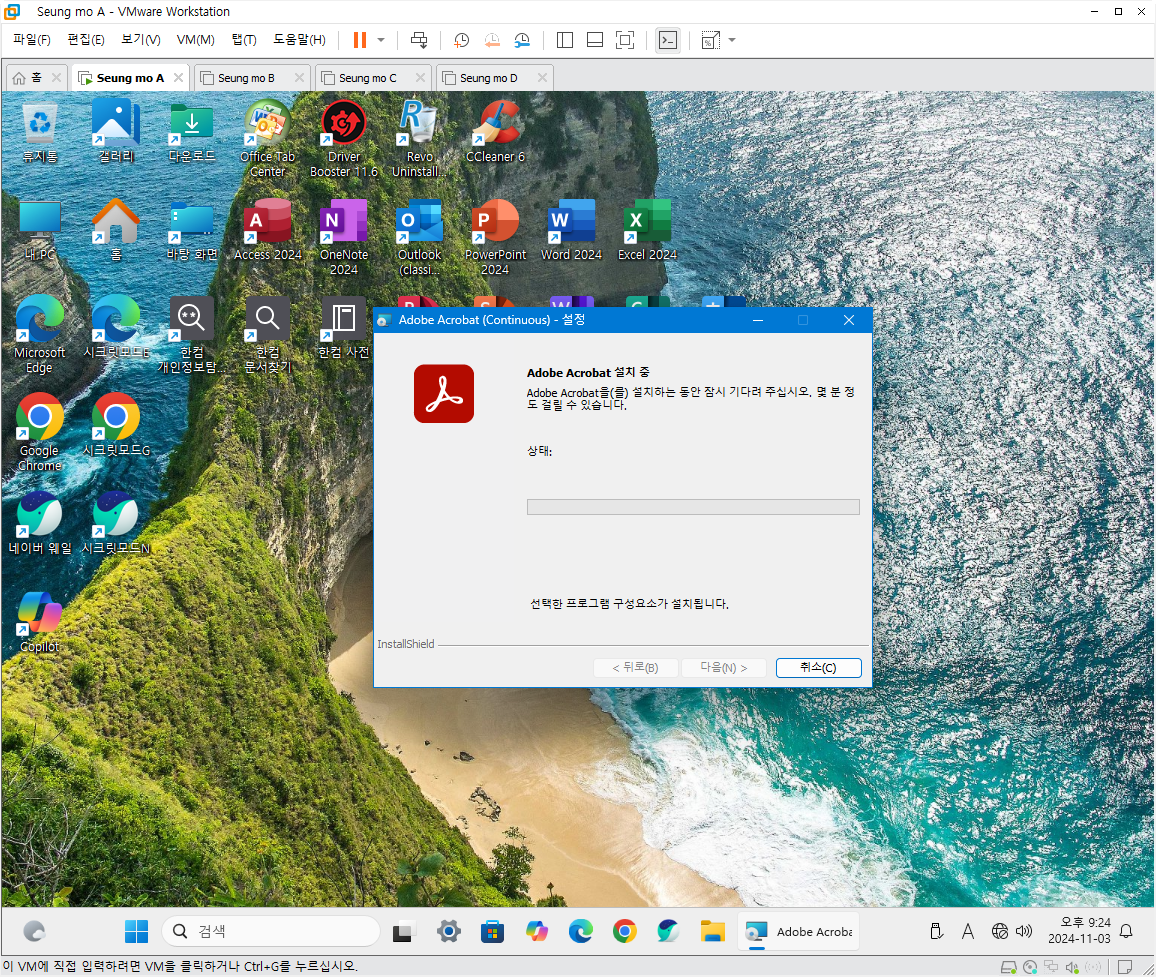Open the VM(M) menu
The width and height of the screenshot is (1156, 977).
195,40
